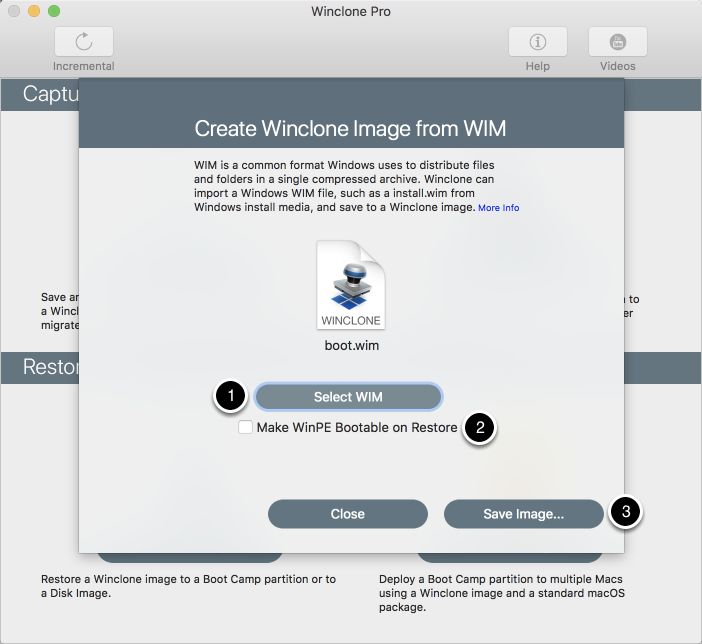The image size is (702, 644).
Task: Click the Save Image... button
Action: point(523,514)
